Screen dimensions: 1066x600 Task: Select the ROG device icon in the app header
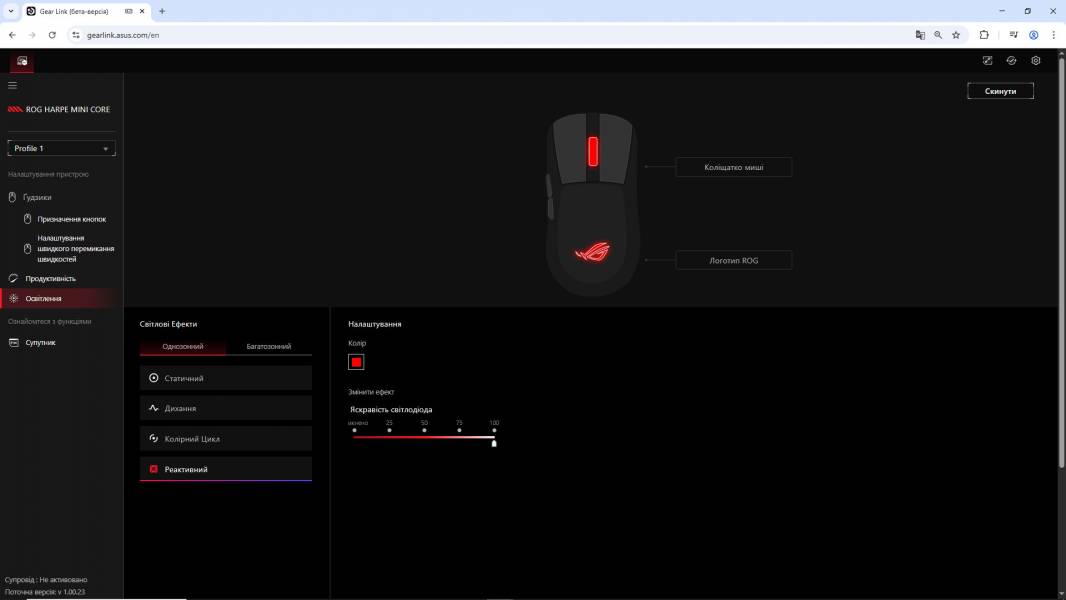coord(20,60)
